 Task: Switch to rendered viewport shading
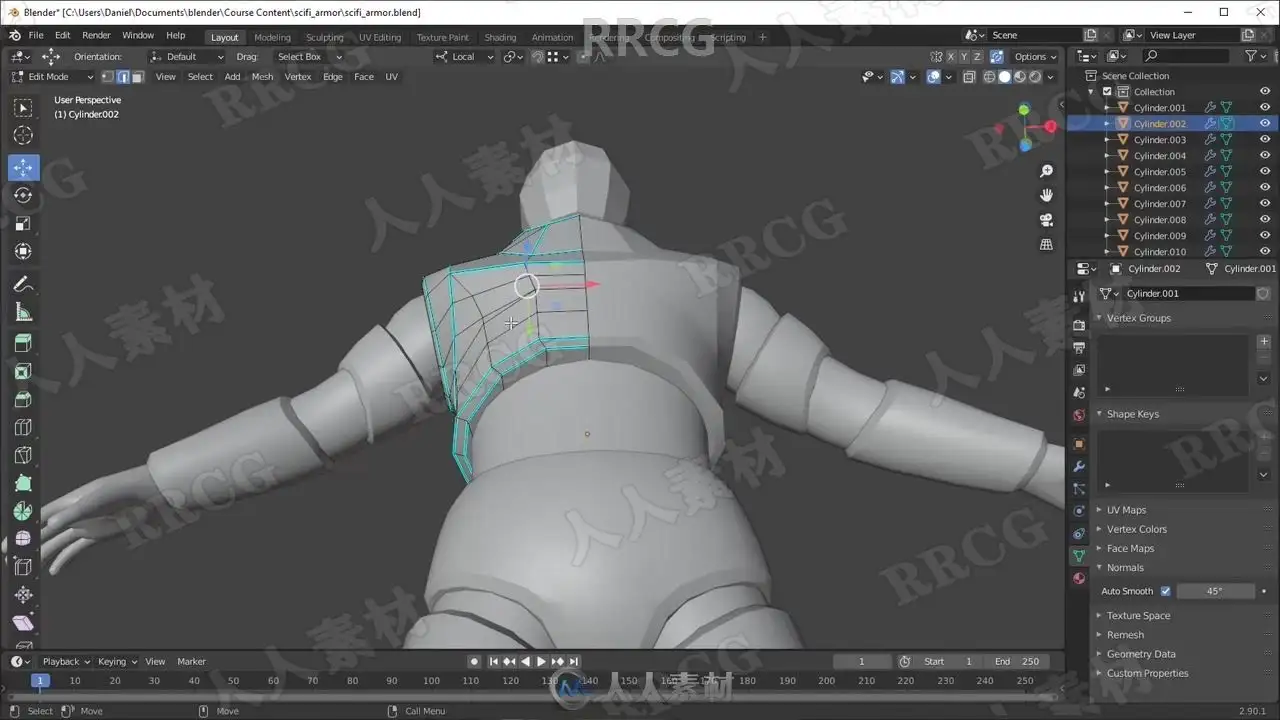(1035, 77)
